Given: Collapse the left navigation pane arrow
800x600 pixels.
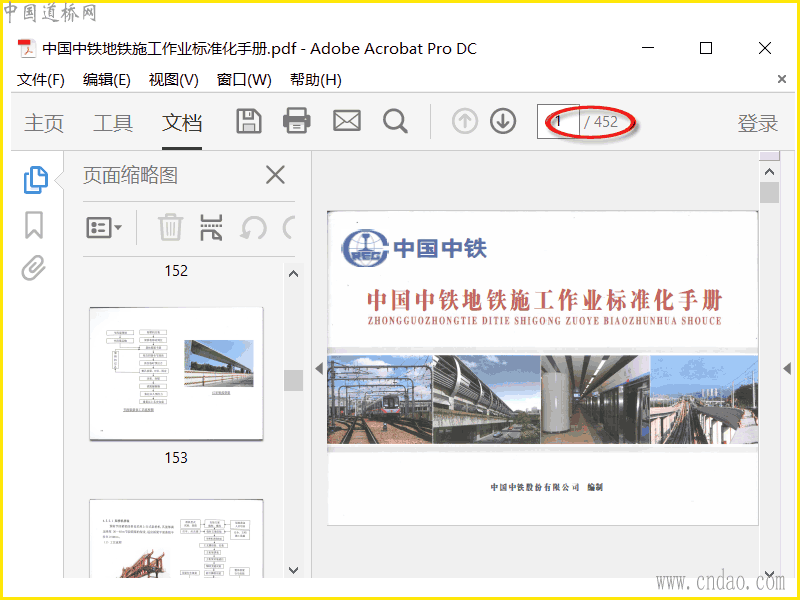Looking at the screenshot, I should click(x=319, y=368).
